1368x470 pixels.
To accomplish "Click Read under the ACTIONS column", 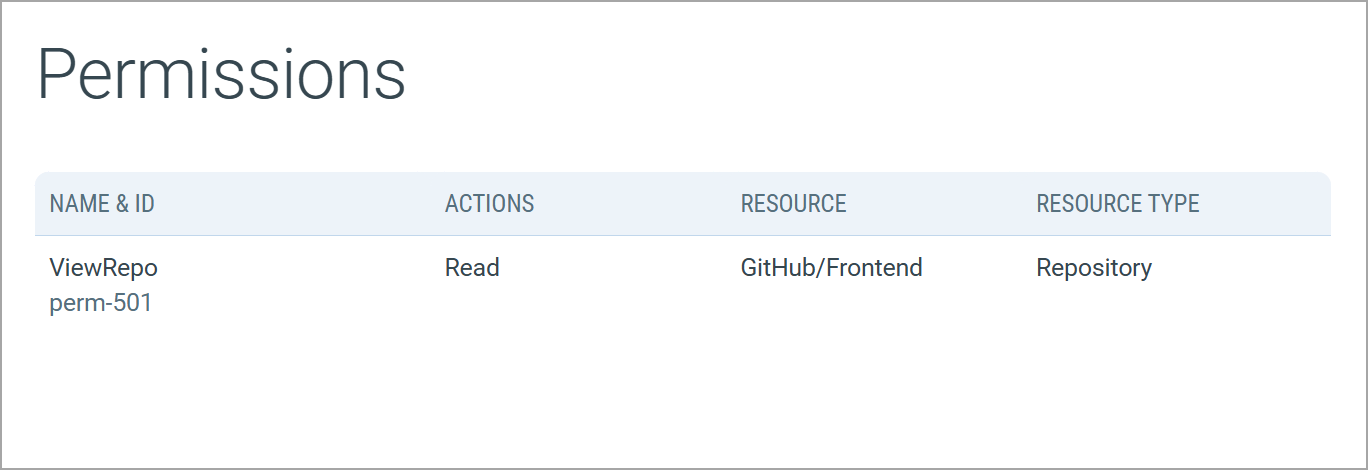I will point(472,268).
